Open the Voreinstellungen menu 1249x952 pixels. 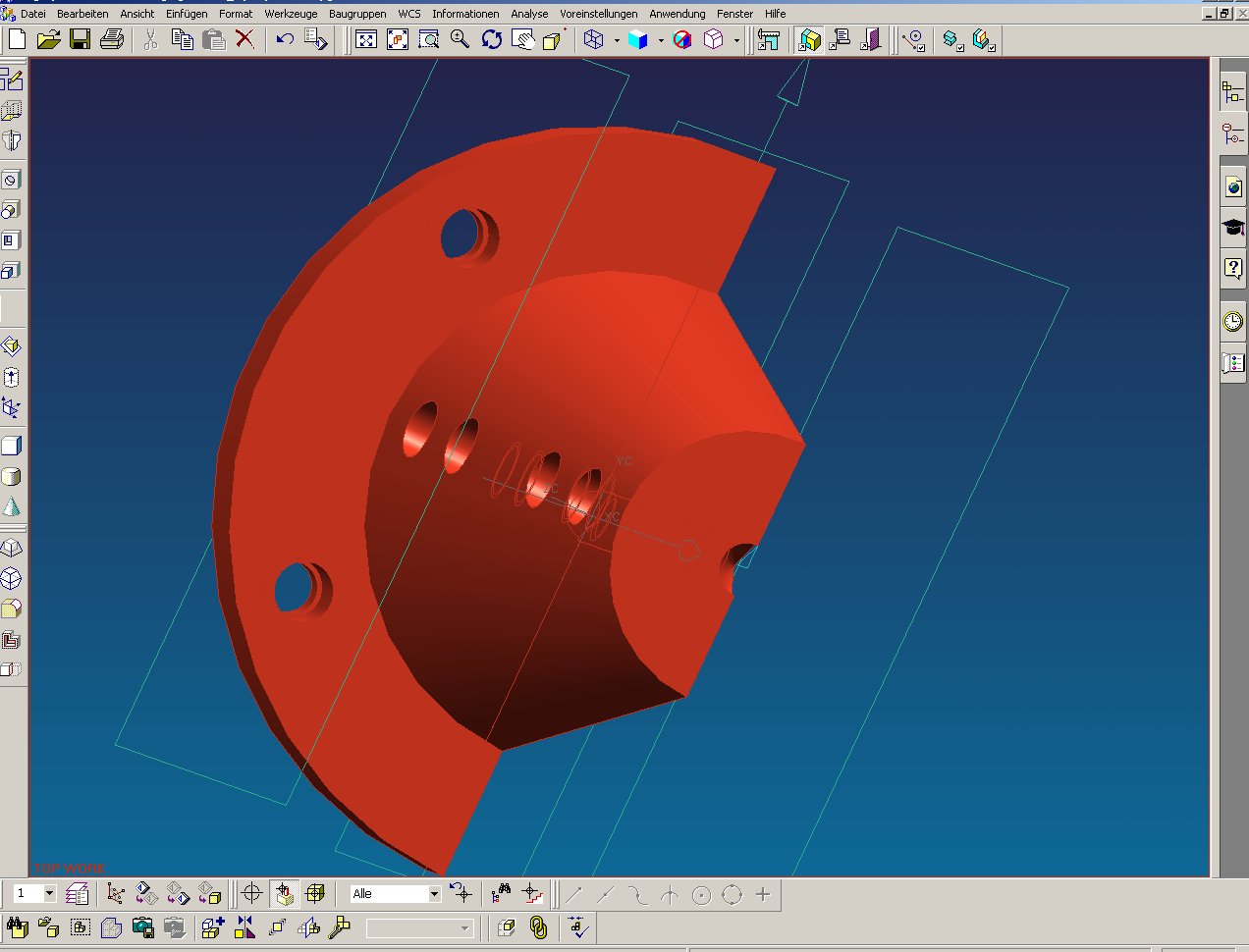pyautogui.click(x=599, y=14)
